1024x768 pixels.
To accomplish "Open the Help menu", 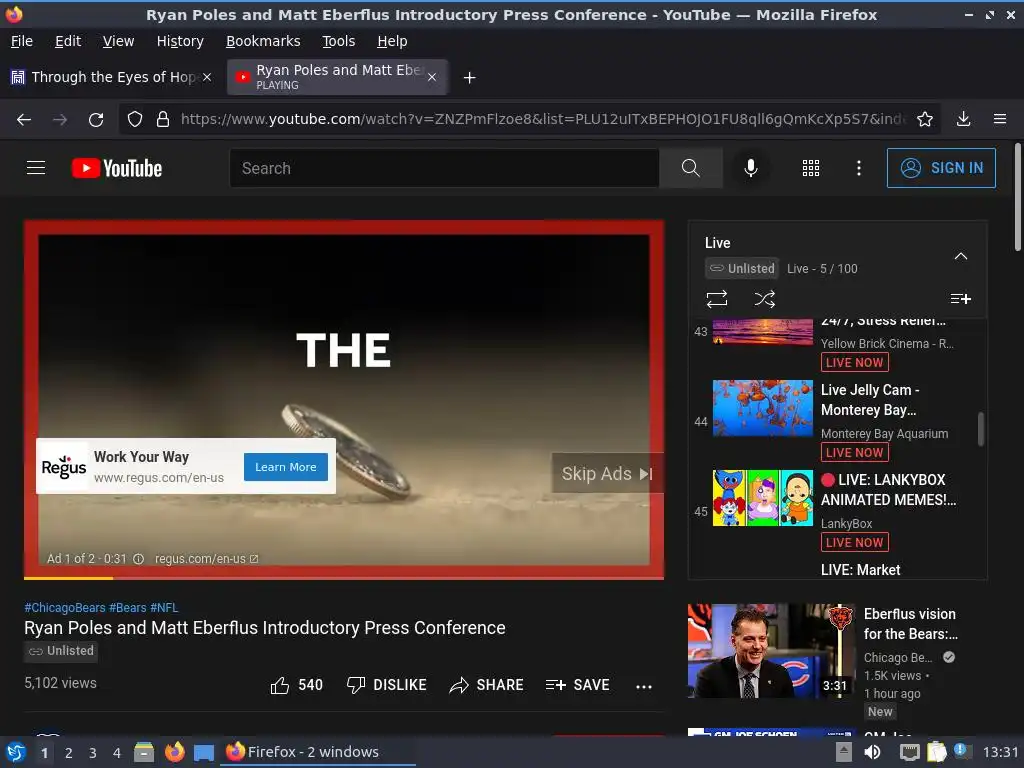I will [392, 41].
